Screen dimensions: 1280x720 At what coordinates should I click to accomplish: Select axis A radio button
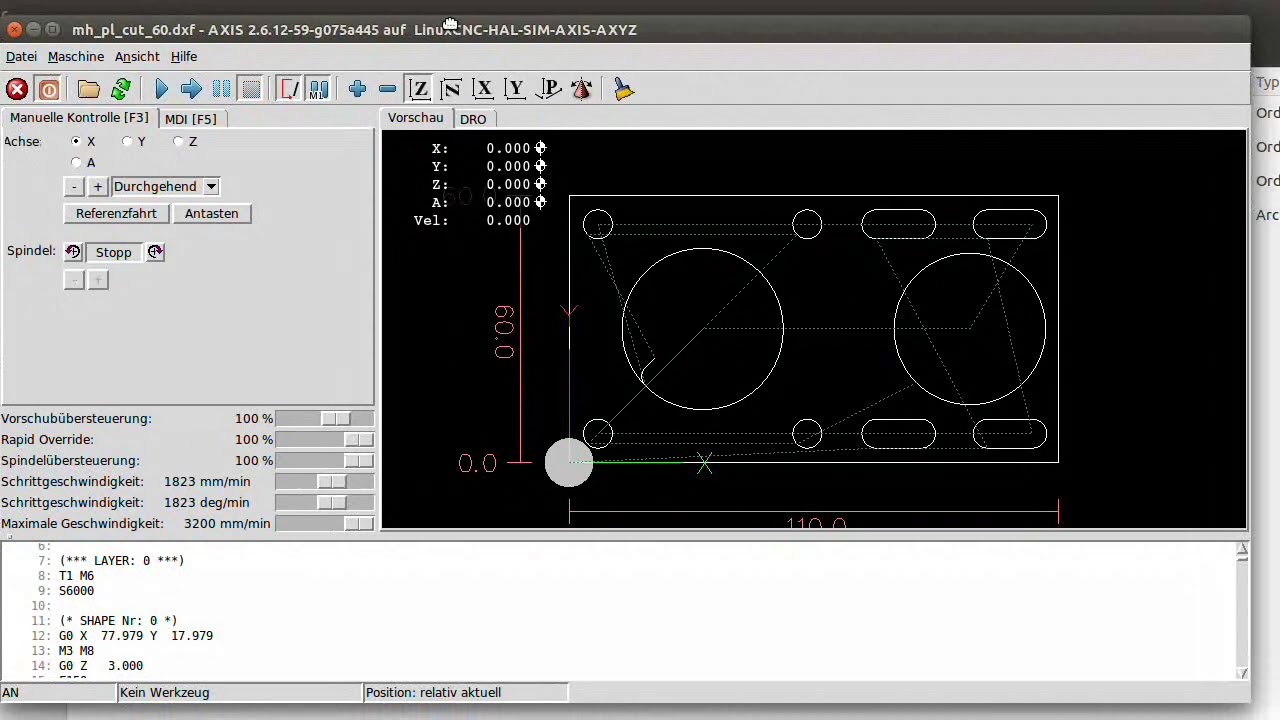coord(76,162)
